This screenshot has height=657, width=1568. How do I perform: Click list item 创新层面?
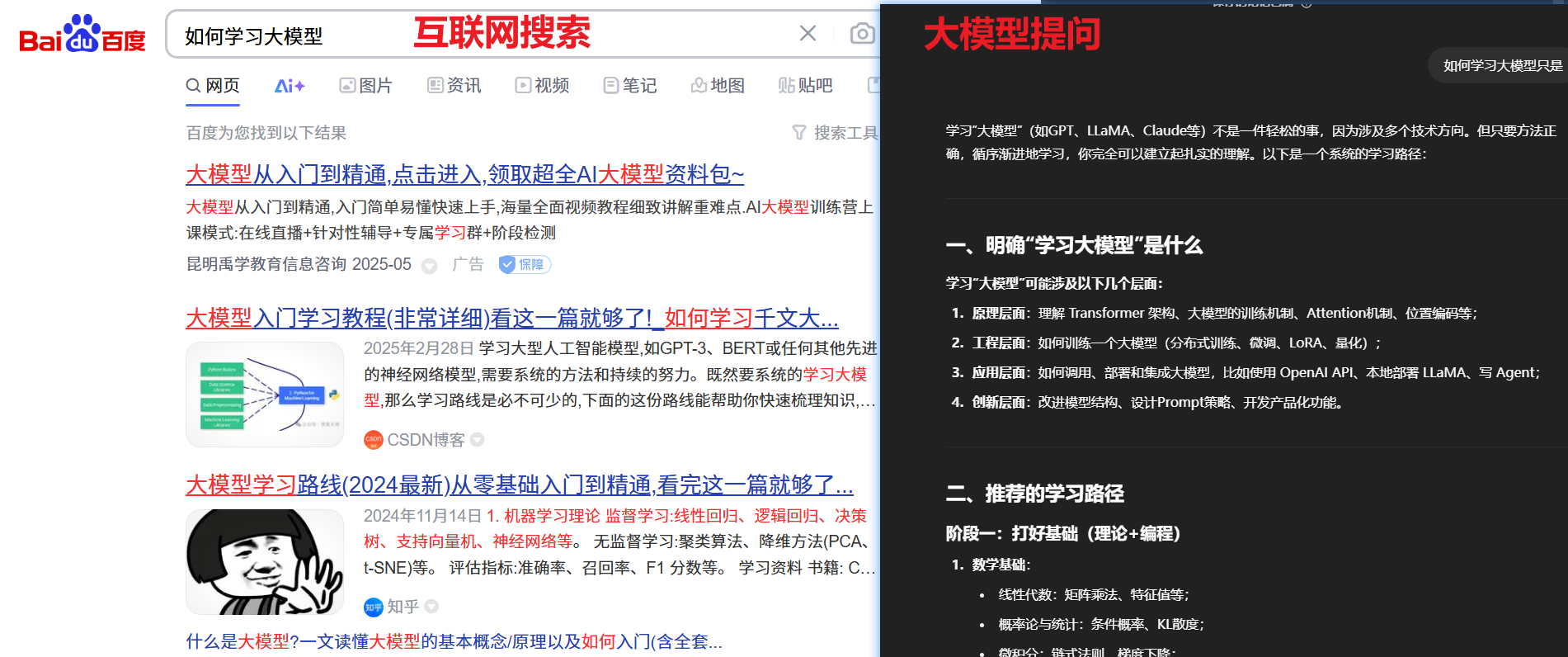point(1148,403)
